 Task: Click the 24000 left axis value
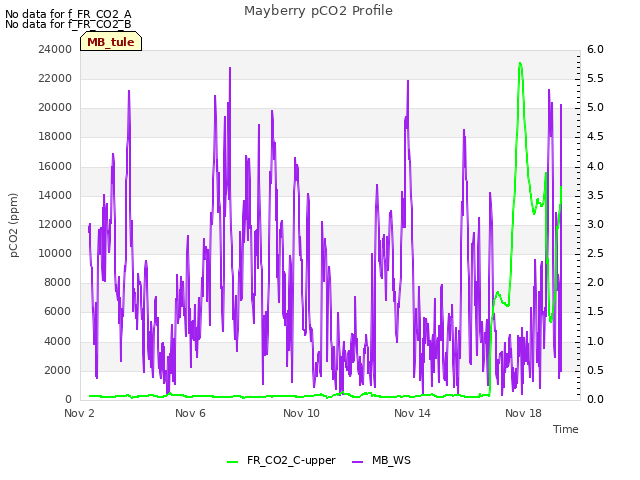coord(55,49)
